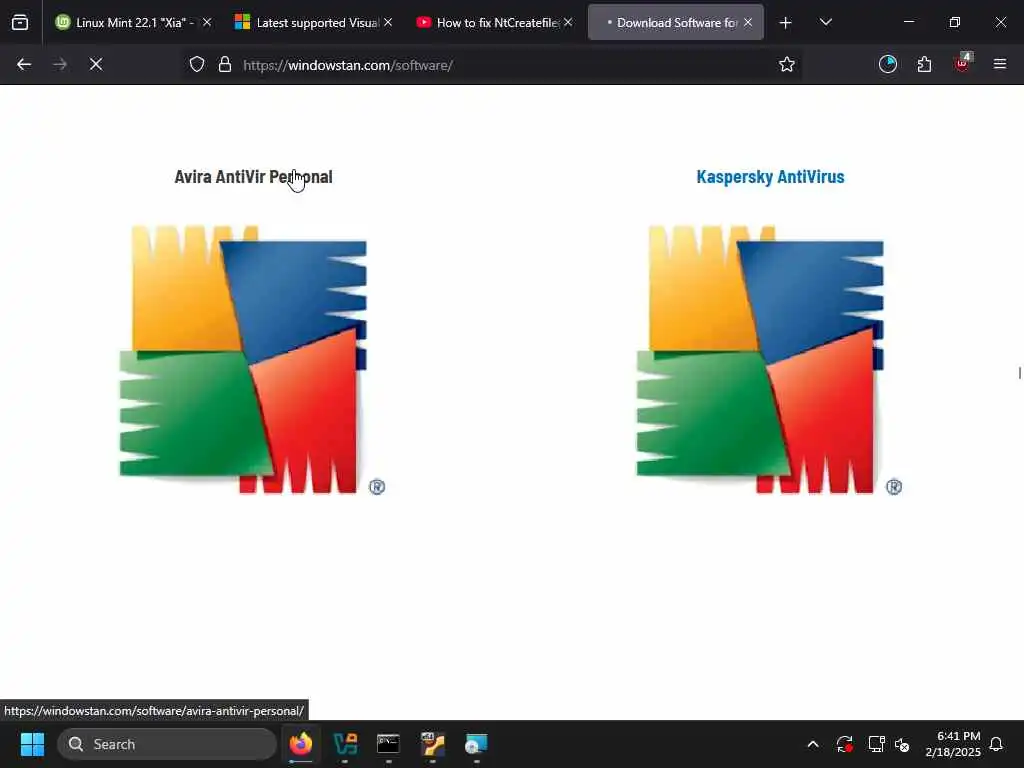Stop loading the page
Viewport: 1024px width, 768px height.
[96, 65]
